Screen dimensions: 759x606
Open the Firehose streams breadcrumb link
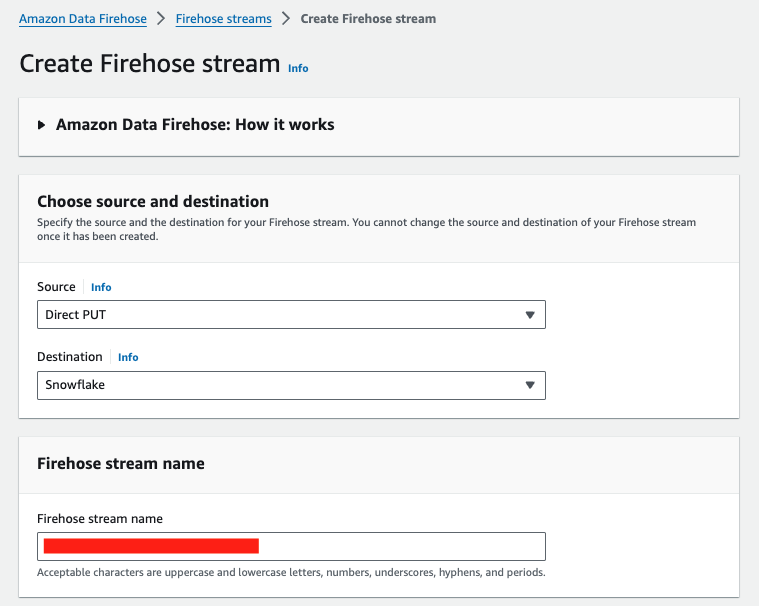point(223,19)
